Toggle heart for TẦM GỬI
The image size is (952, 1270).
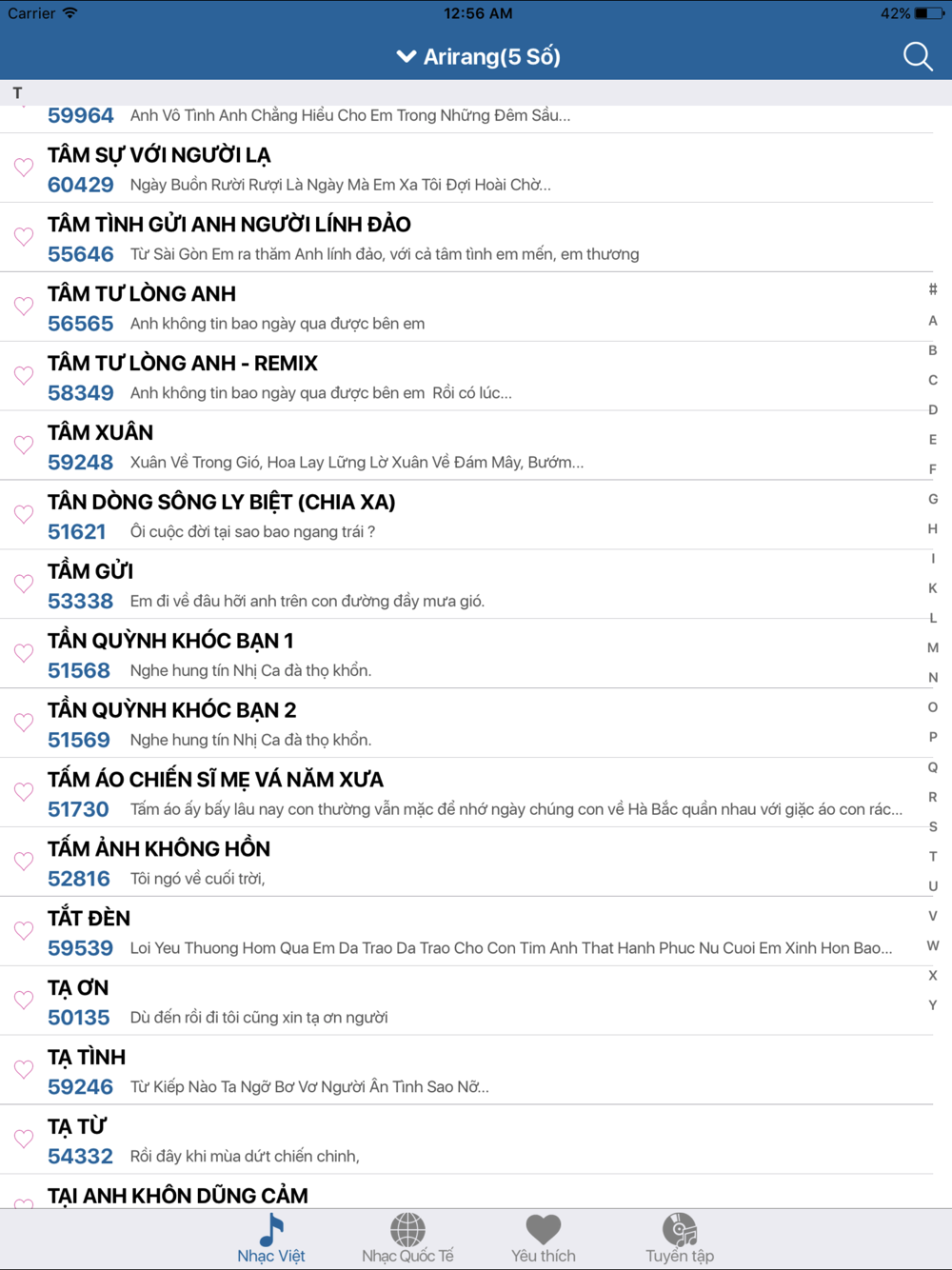tap(24, 585)
